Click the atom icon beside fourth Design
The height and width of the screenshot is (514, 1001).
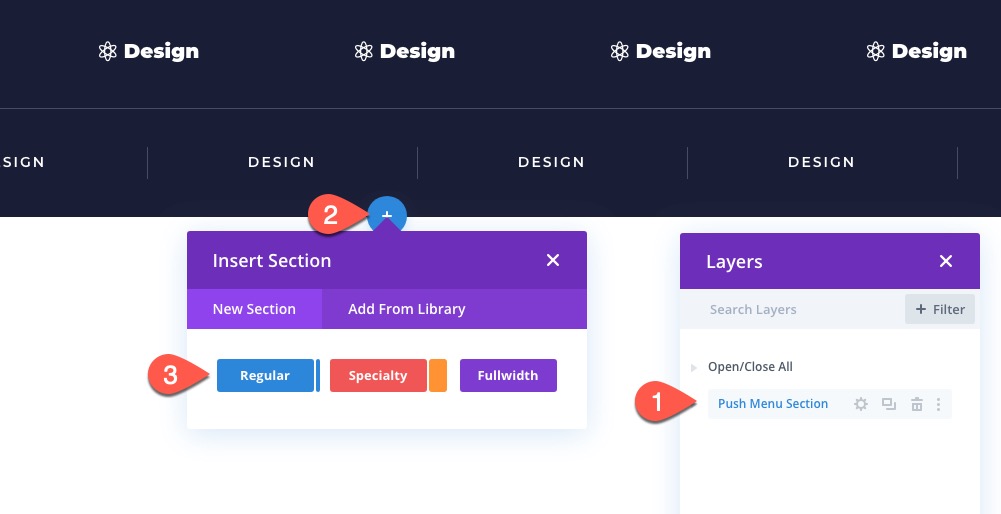click(x=876, y=51)
